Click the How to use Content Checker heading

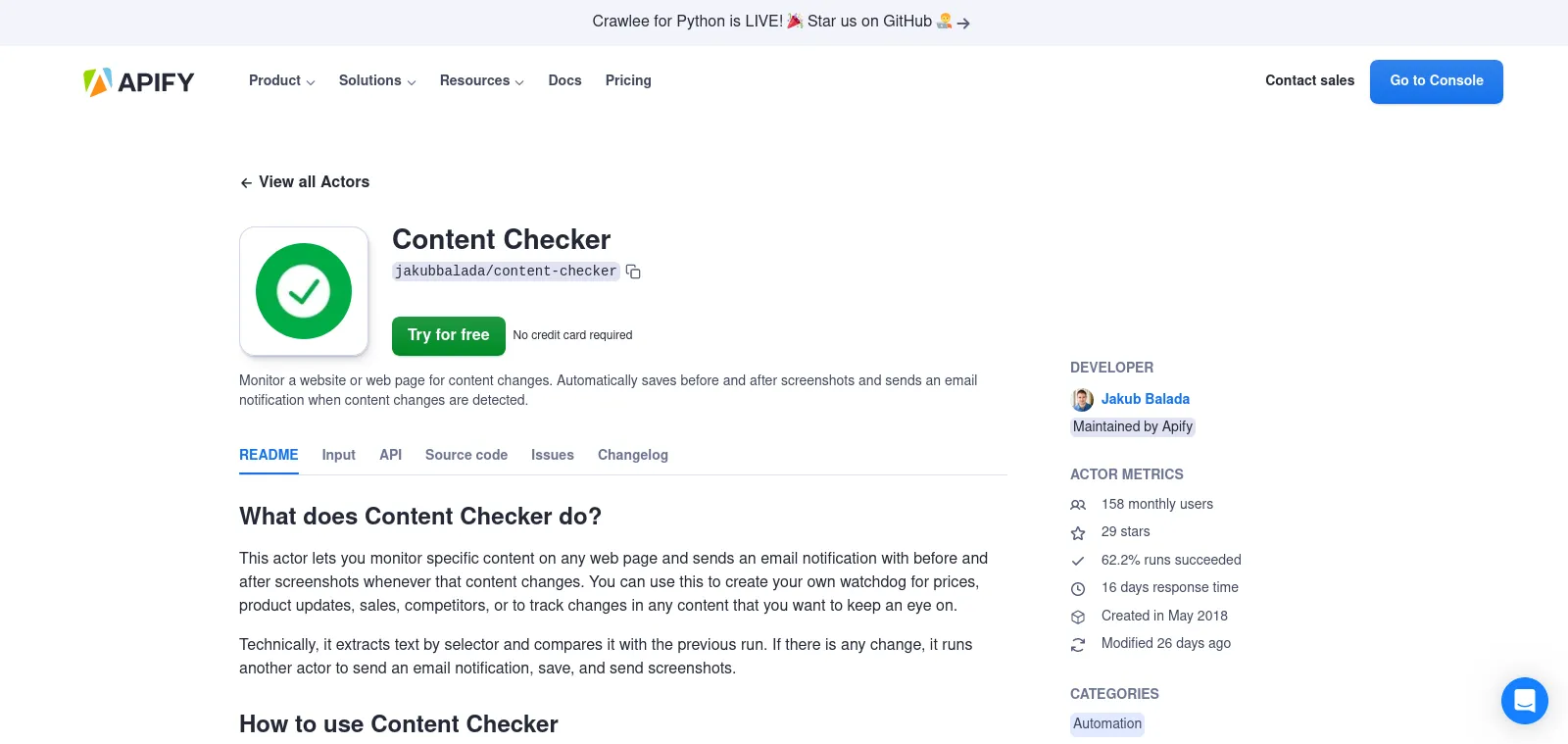point(398,724)
